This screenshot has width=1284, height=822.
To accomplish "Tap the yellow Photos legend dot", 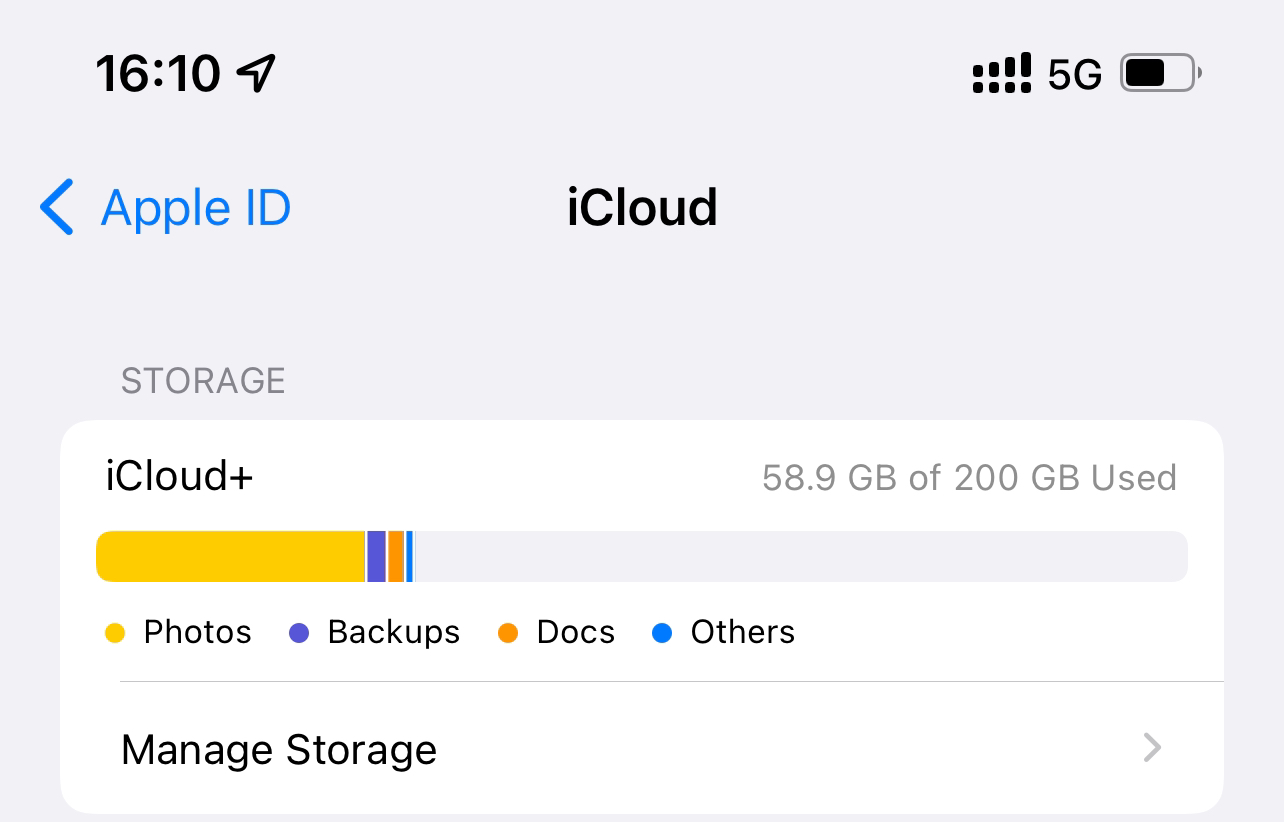I will pos(115,633).
